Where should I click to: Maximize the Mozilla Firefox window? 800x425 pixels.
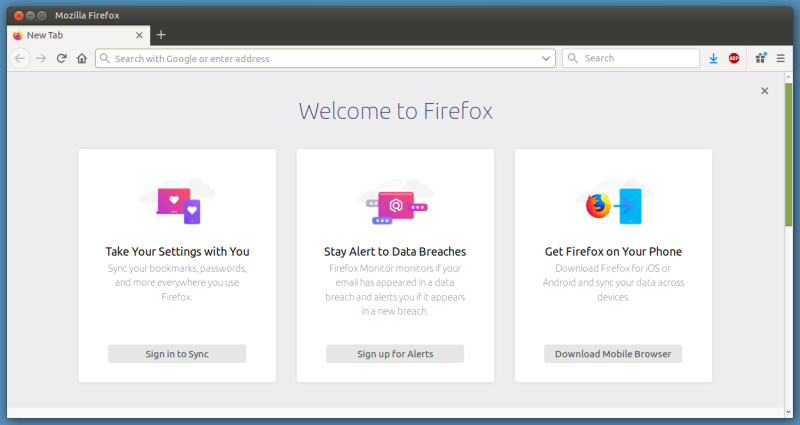[x=42, y=15]
